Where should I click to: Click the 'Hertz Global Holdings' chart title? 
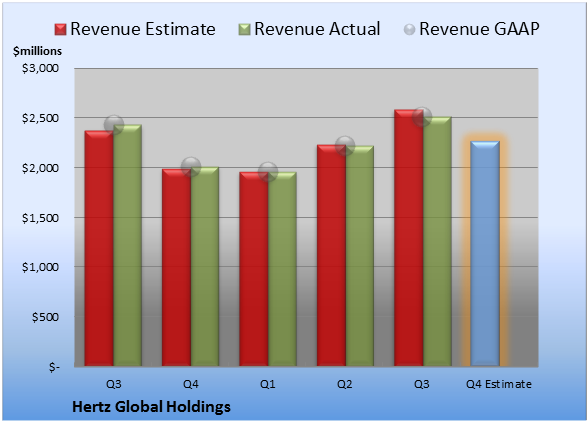(x=151, y=407)
